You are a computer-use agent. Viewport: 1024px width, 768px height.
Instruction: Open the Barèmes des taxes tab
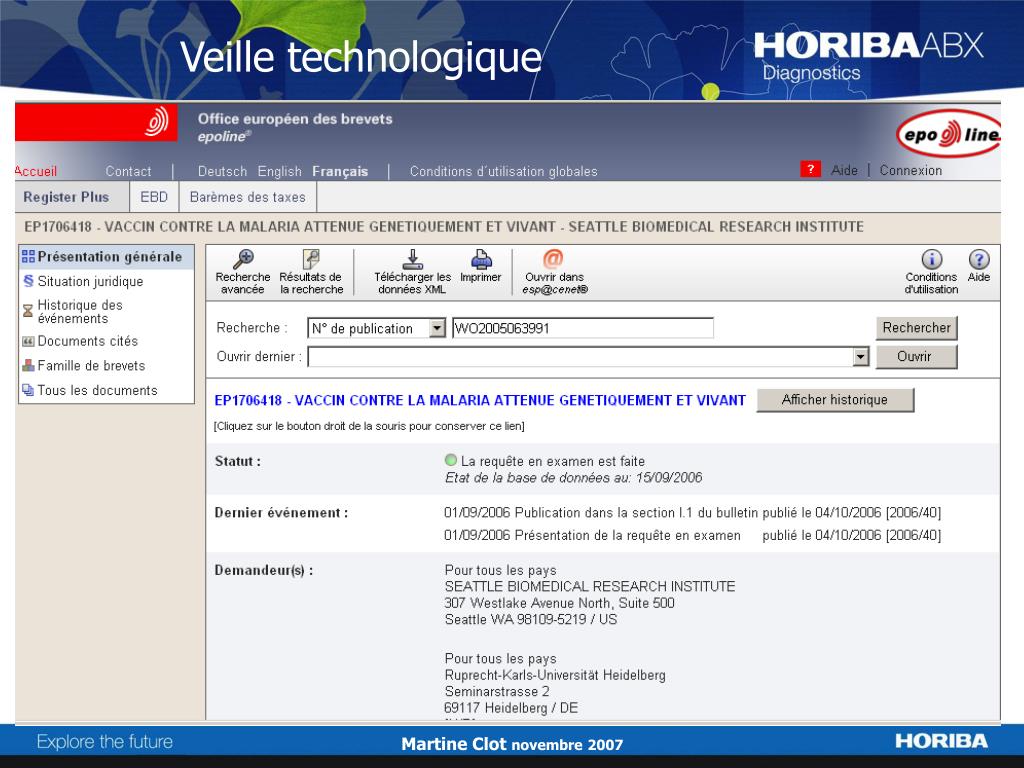click(x=248, y=197)
